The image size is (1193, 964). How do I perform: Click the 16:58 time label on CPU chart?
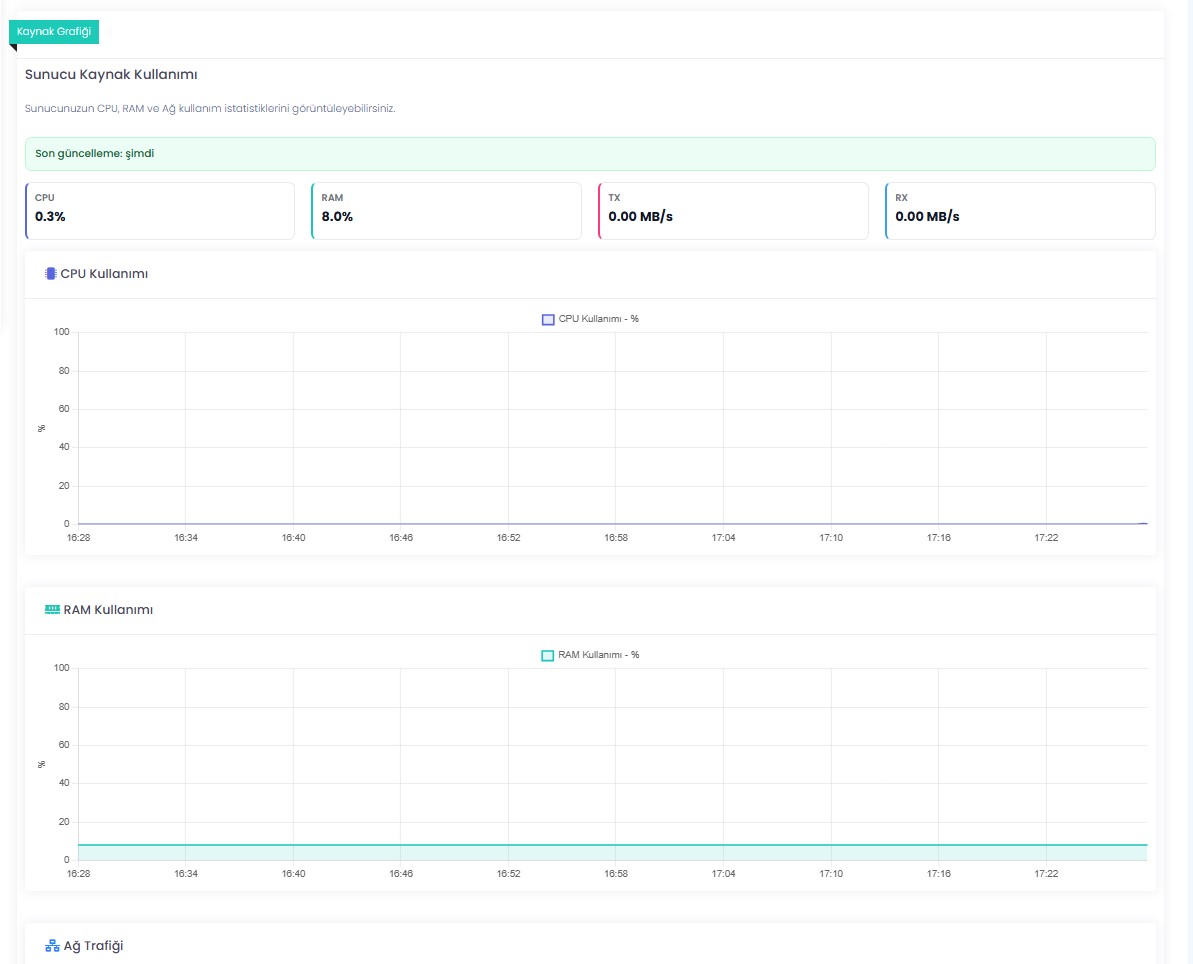(616, 537)
